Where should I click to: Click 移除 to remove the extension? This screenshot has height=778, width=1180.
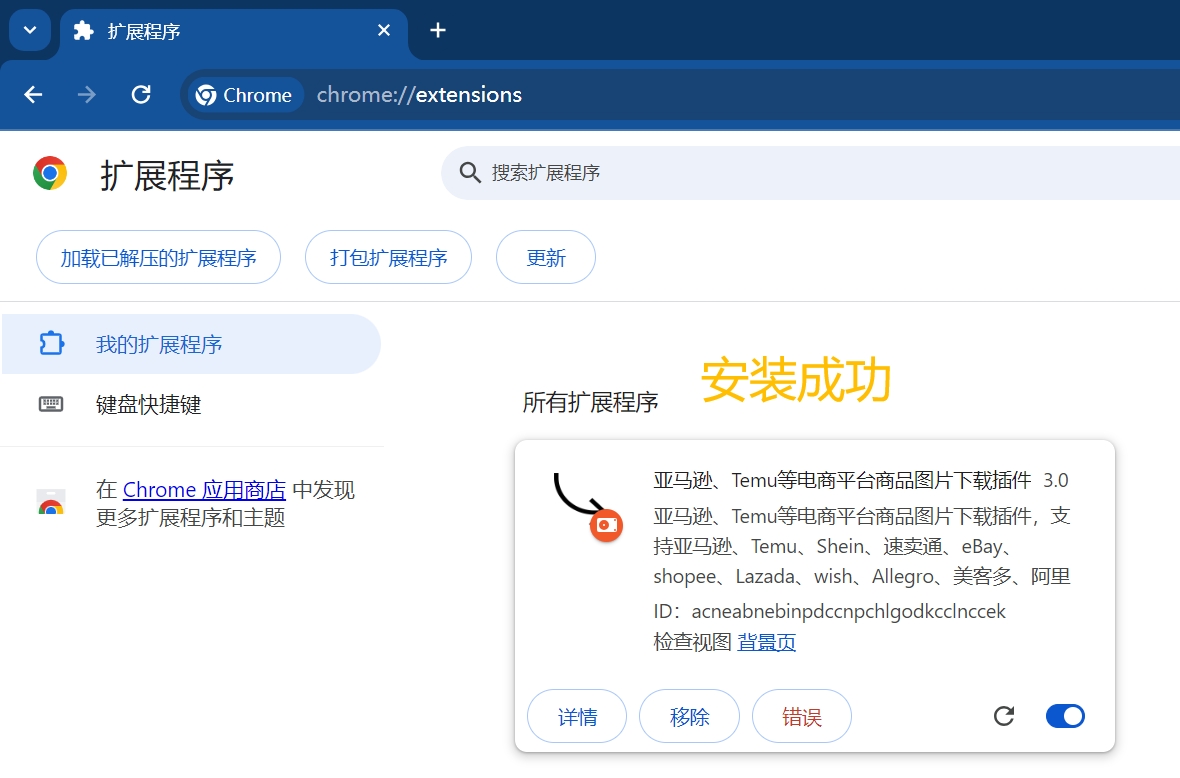point(689,716)
